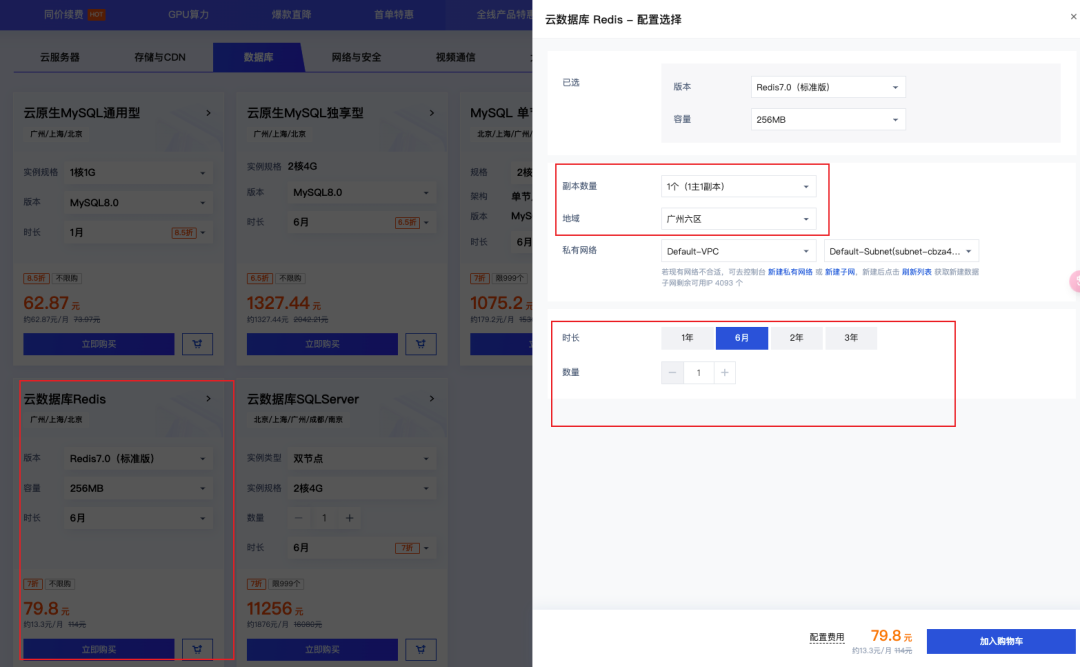Switch to 视频通信 tab

click(455, 57)
